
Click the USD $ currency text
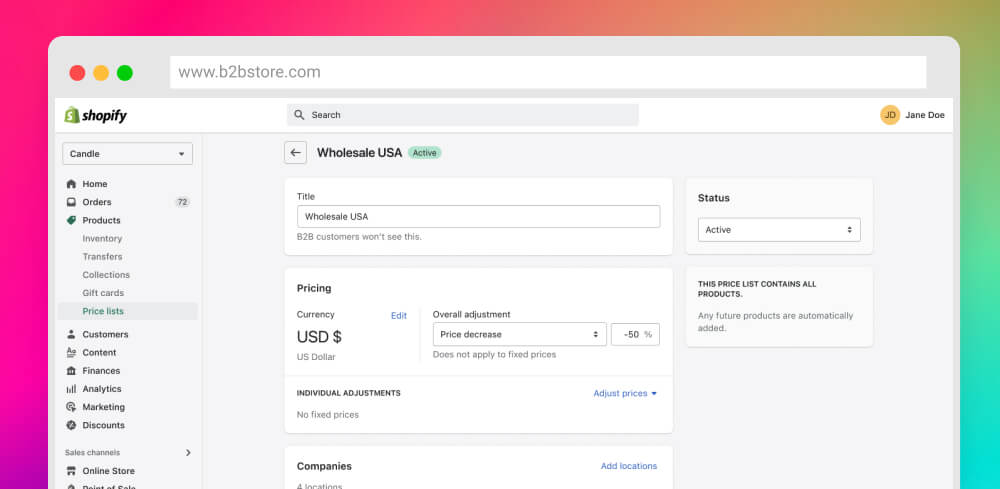320,337
